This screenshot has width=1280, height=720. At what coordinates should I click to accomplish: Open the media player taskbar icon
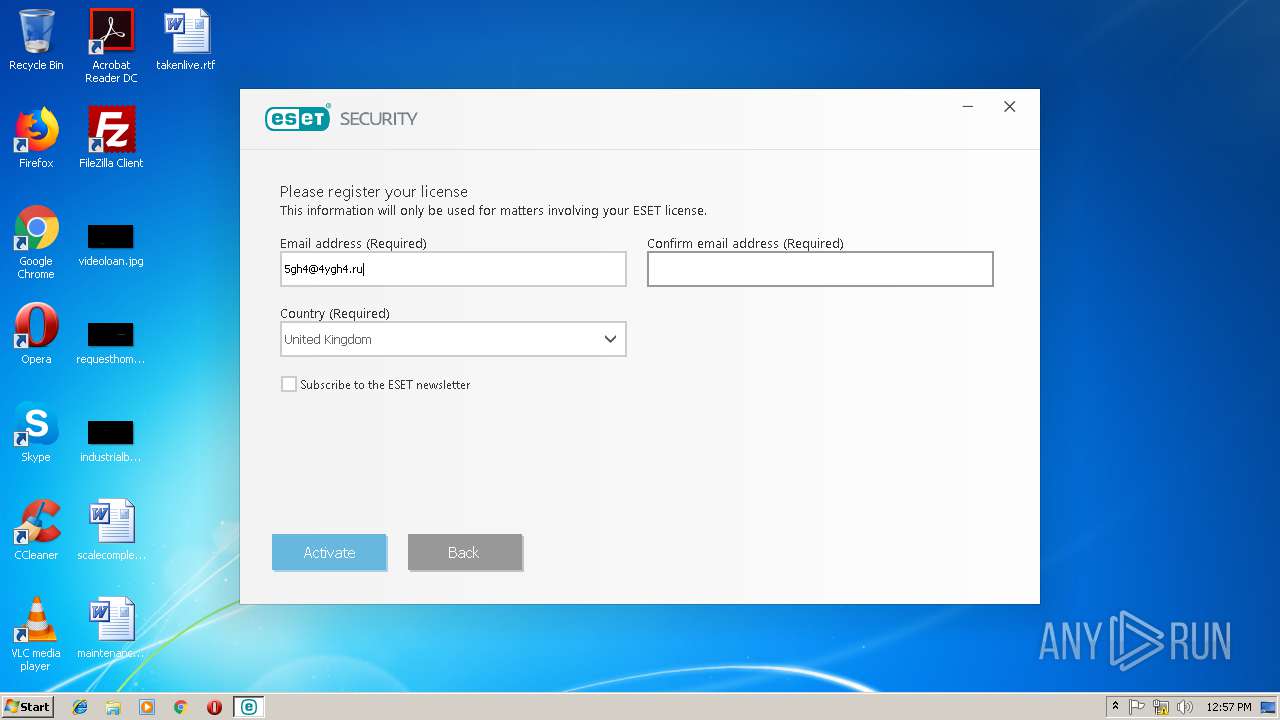pos(147,707)
